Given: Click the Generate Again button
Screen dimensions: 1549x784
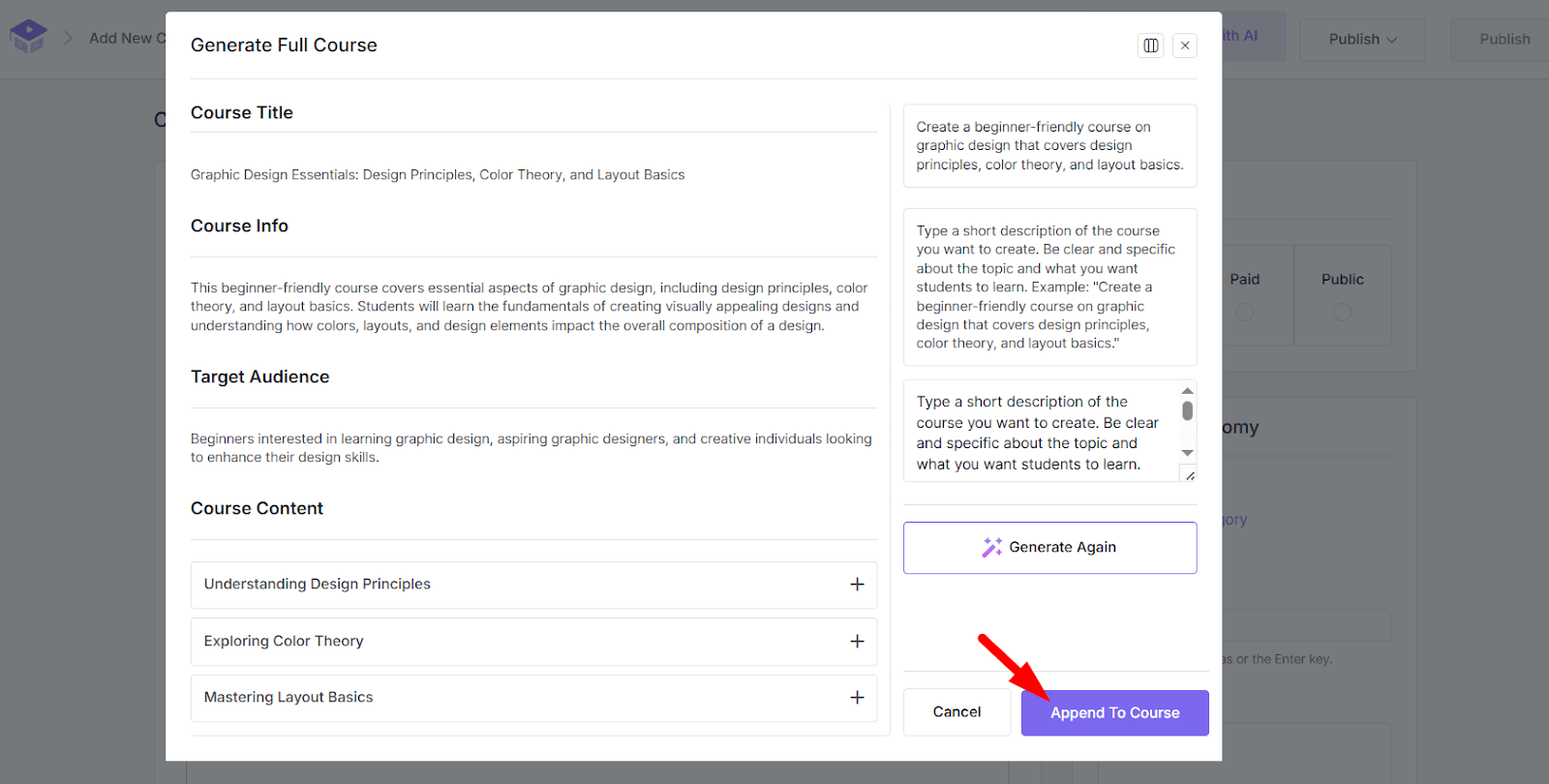Looking at the screenshot, I should click(1049, 548).
